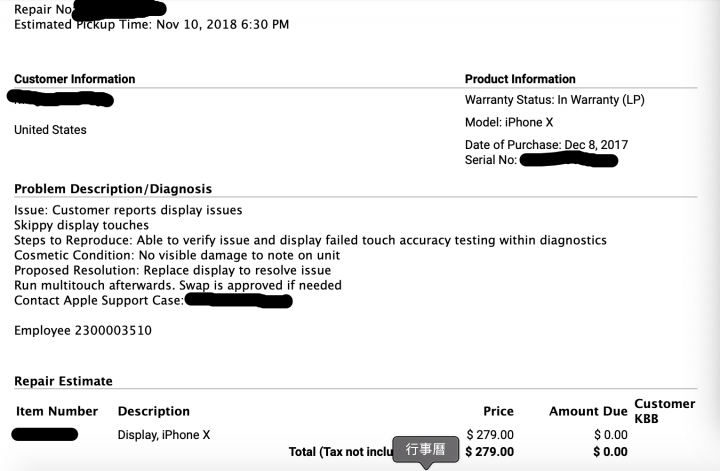
Task: Click the Serial No label
Action: click(490, 160)
